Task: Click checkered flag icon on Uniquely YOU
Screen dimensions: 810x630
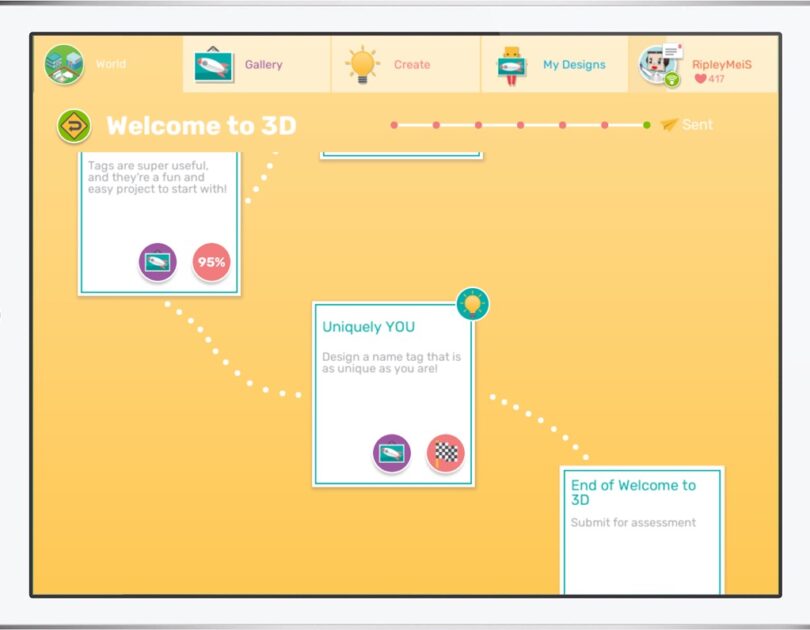Action: click(446, 453)
